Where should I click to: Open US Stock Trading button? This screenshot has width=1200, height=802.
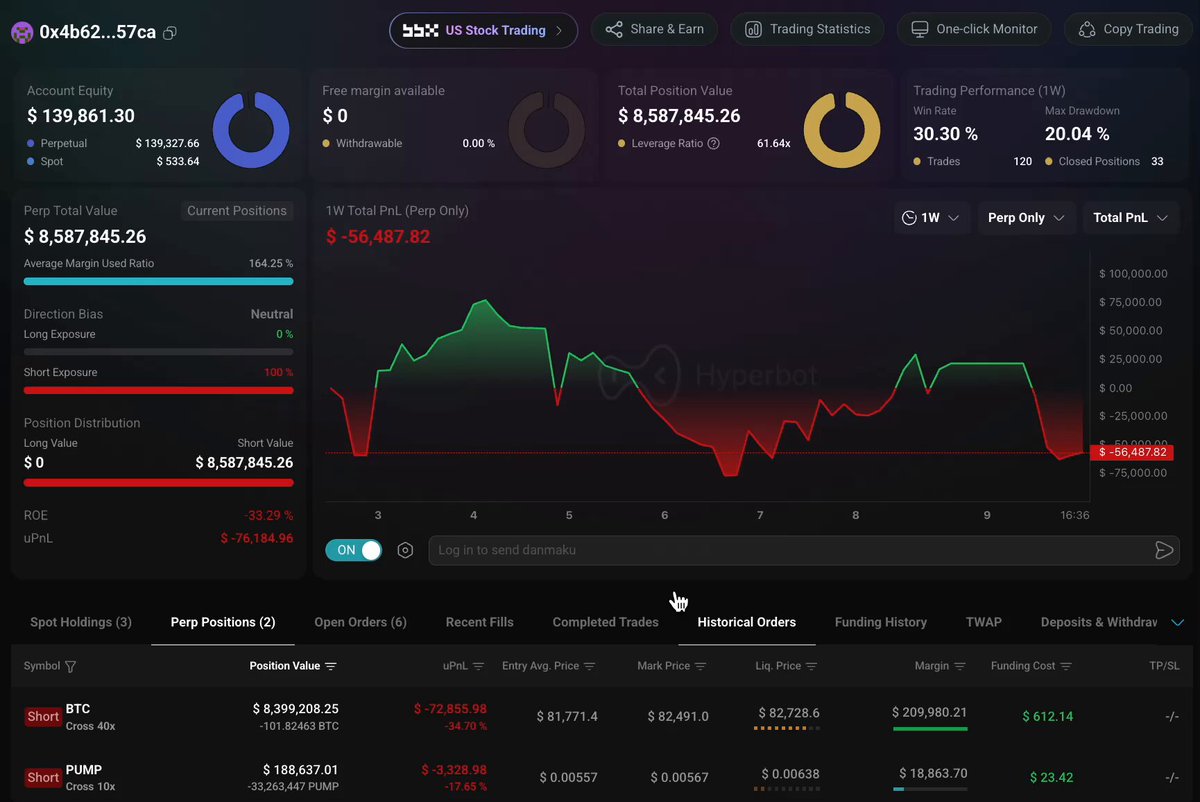click(x=484, y=30)
